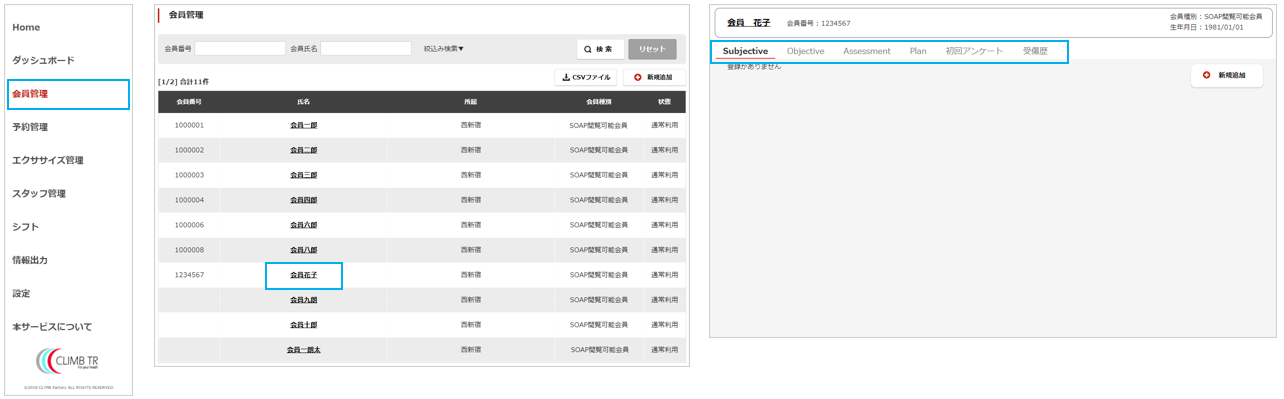The image size is (1284, 399).
Task: Switch to the Plan tab
Action: click(918, 51)
